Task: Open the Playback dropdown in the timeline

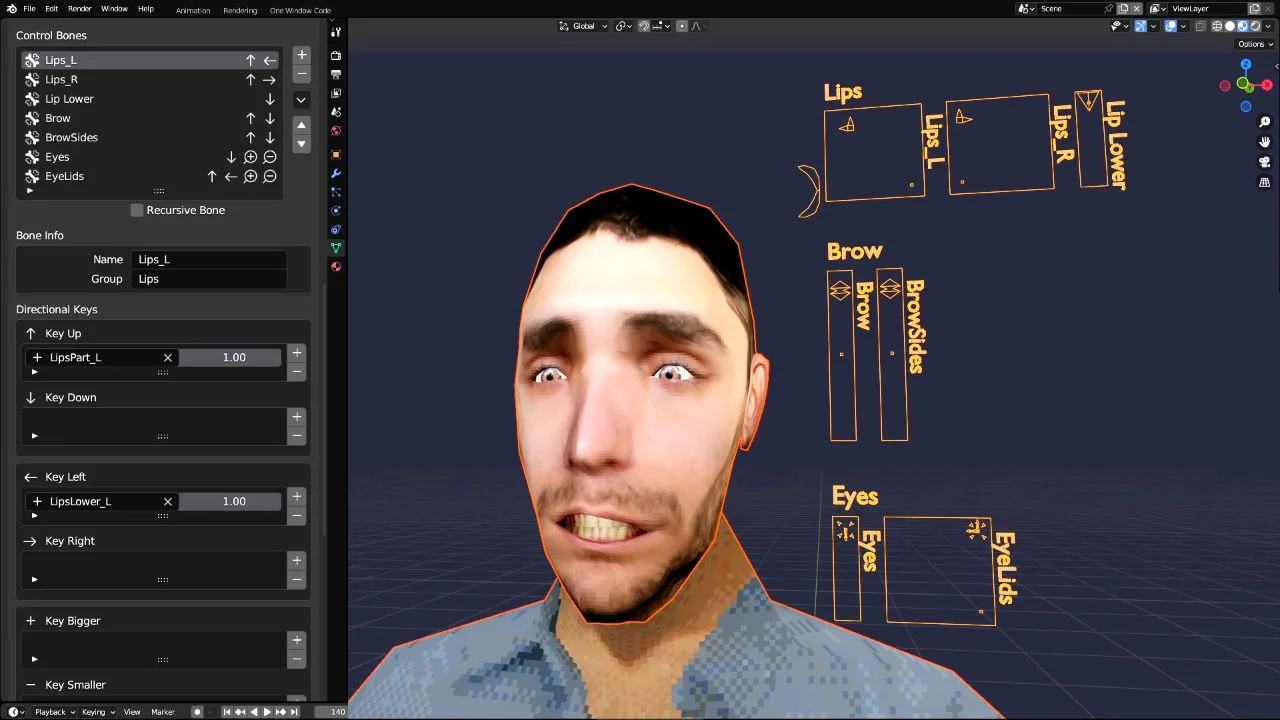Action: tap(50, 712)
